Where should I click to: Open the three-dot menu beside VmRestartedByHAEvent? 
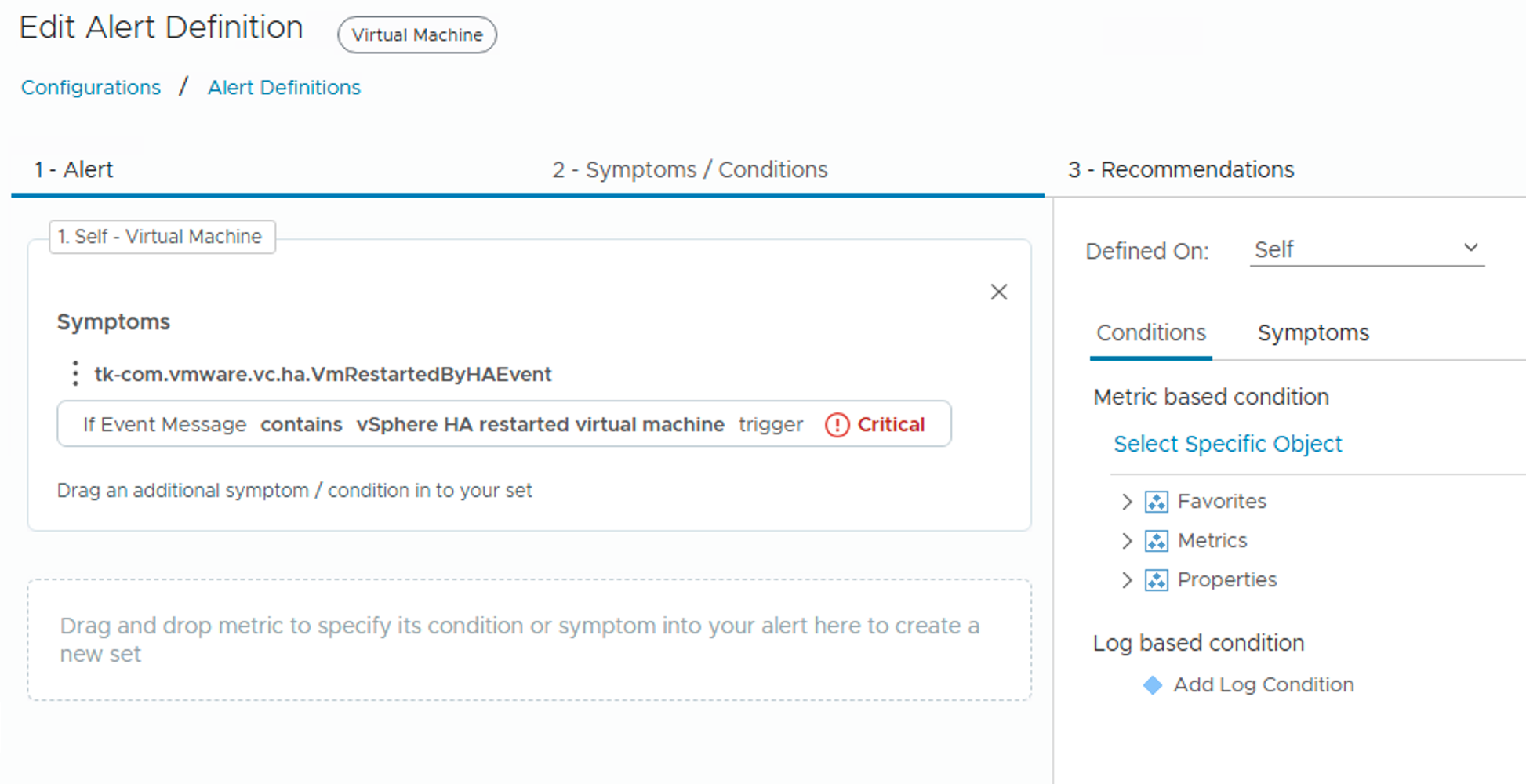[x=75, y=374]
